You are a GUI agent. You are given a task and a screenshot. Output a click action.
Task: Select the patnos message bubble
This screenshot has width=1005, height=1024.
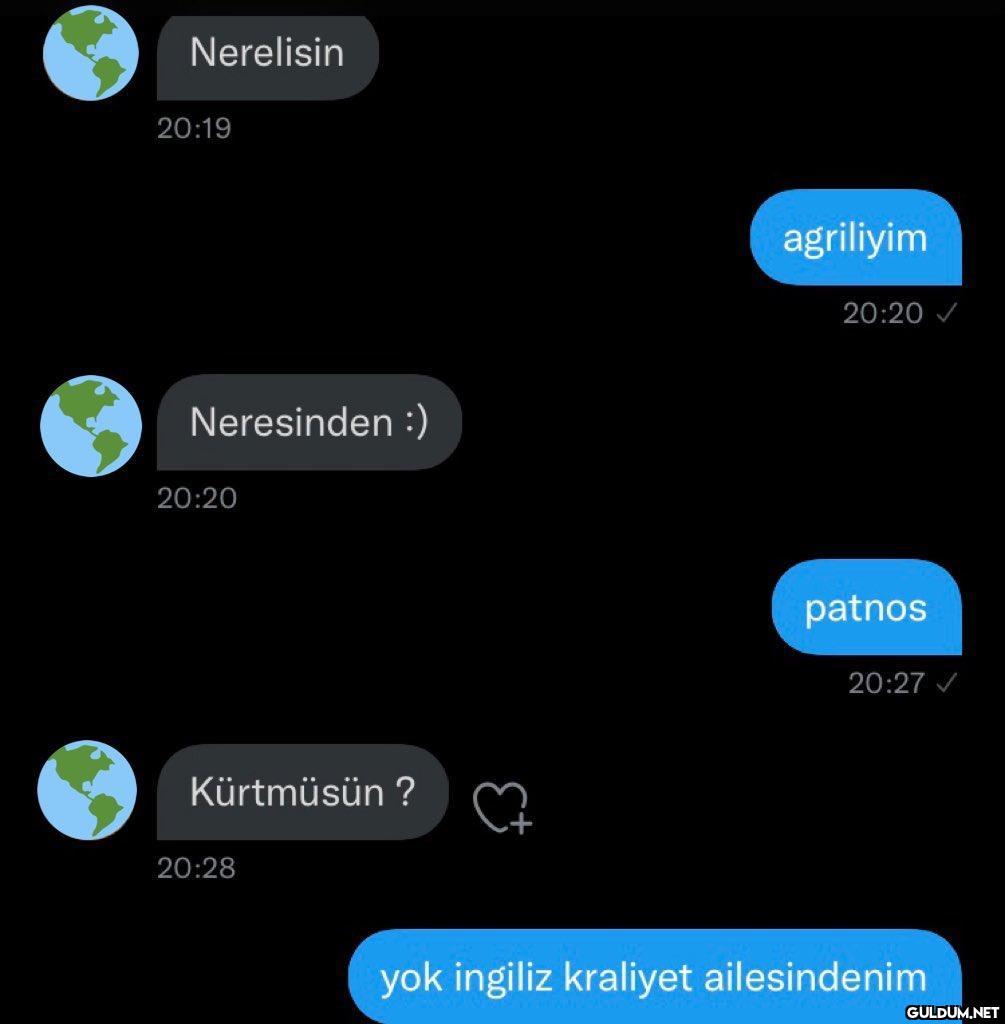[x=867, y=607]
